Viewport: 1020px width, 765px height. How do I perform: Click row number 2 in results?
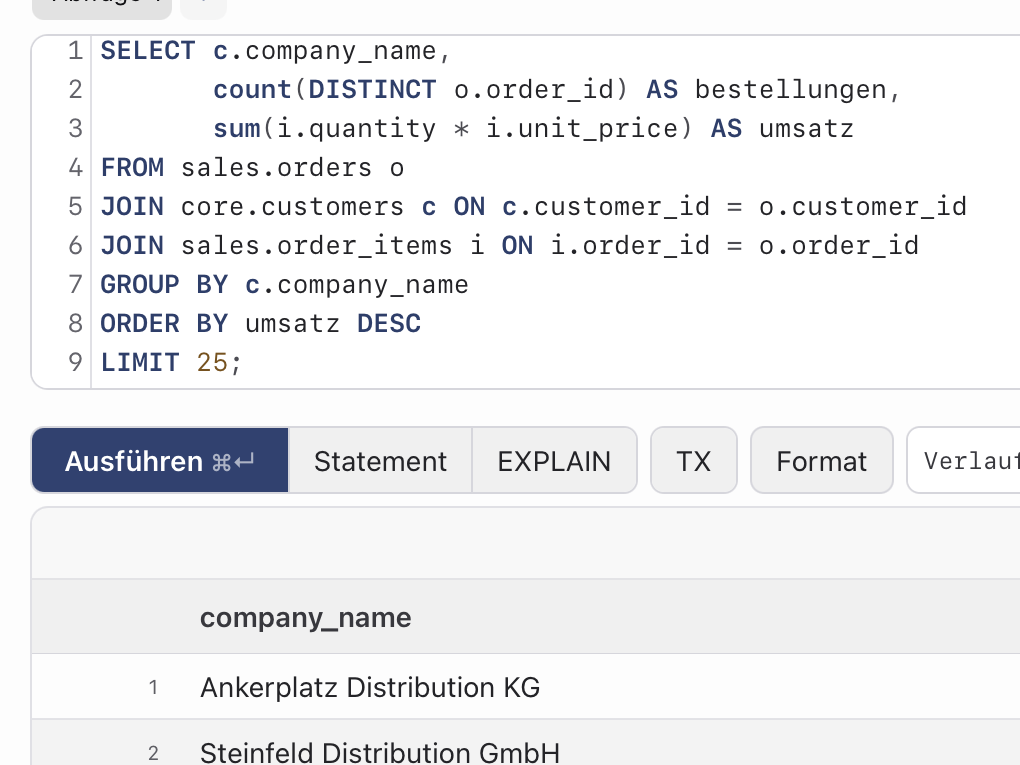[153, 753]
